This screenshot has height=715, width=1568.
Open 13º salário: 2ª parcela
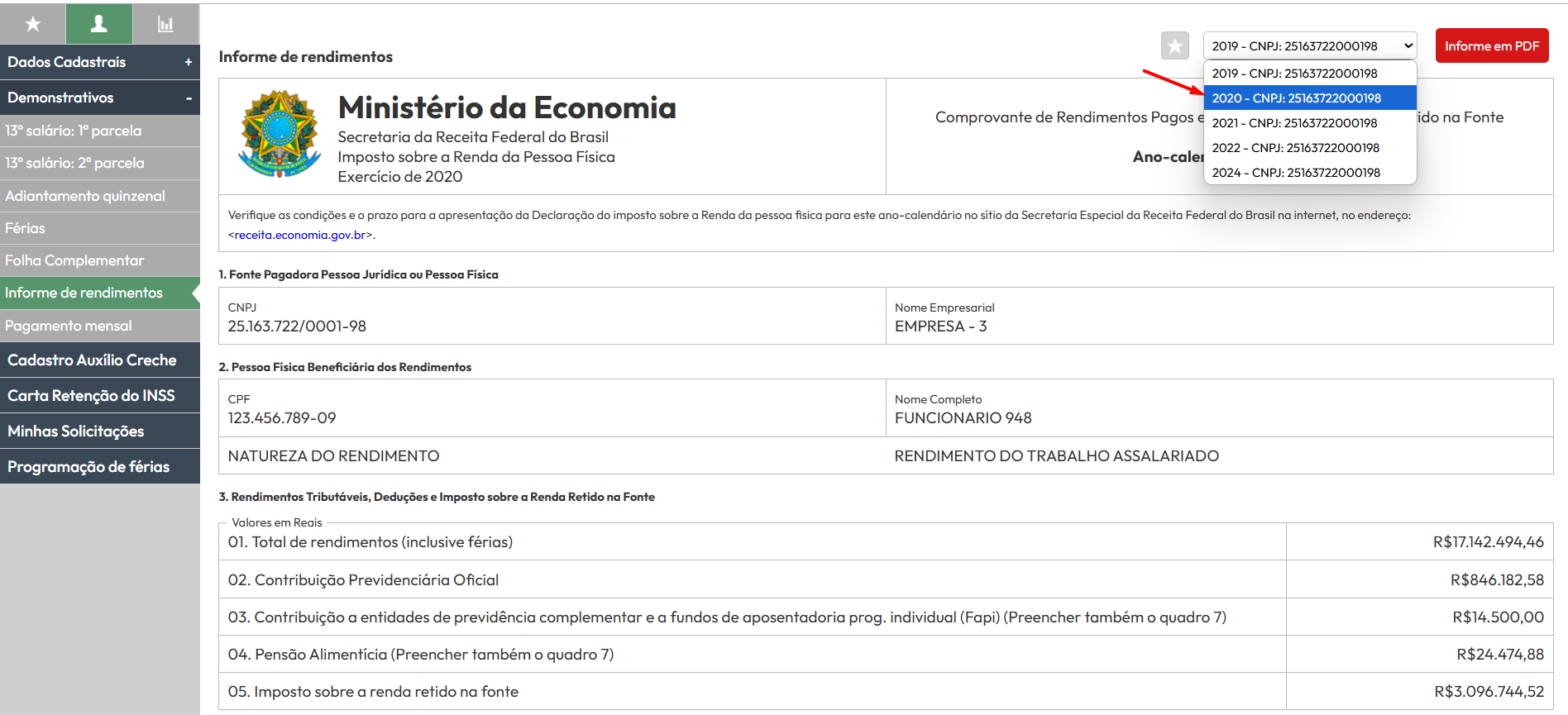(100, 163)
